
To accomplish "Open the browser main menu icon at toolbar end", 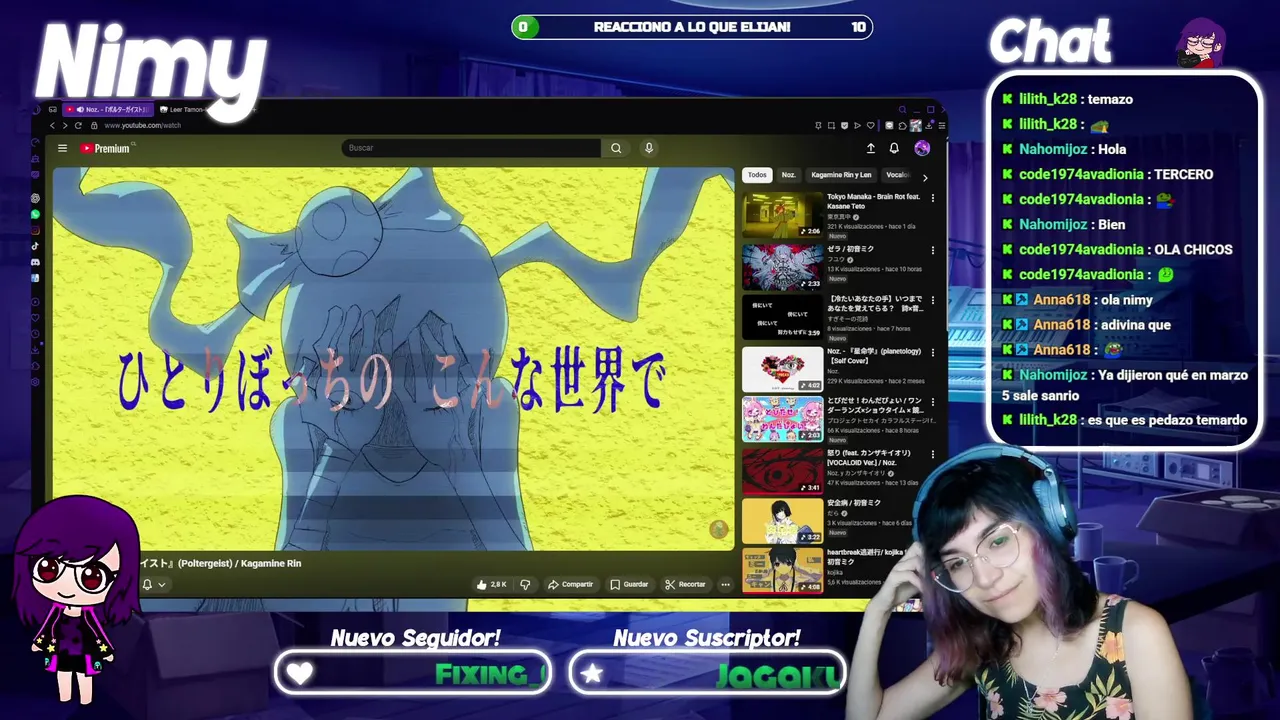I will 941,125.
